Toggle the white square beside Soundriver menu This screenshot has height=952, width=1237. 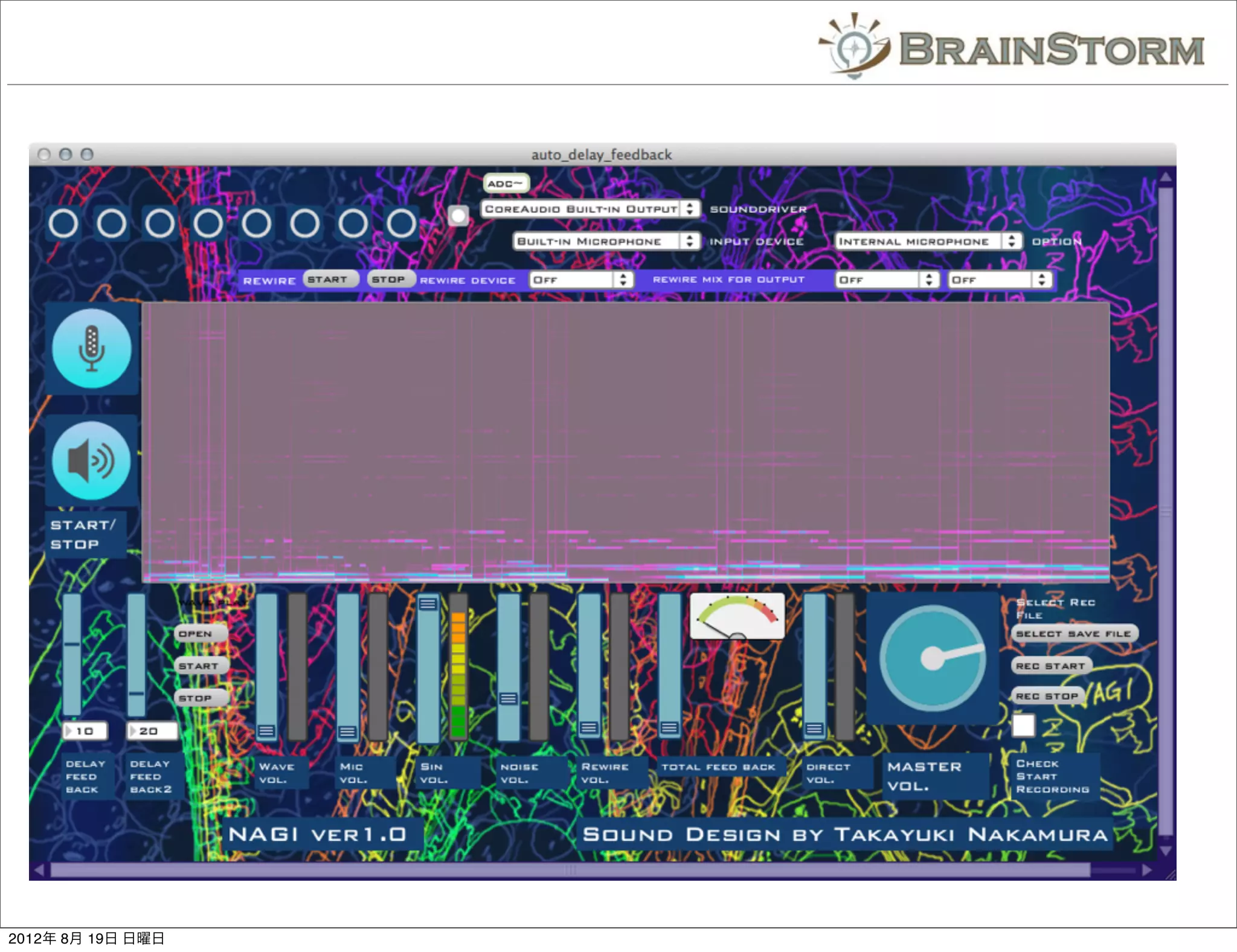point(458,216)
